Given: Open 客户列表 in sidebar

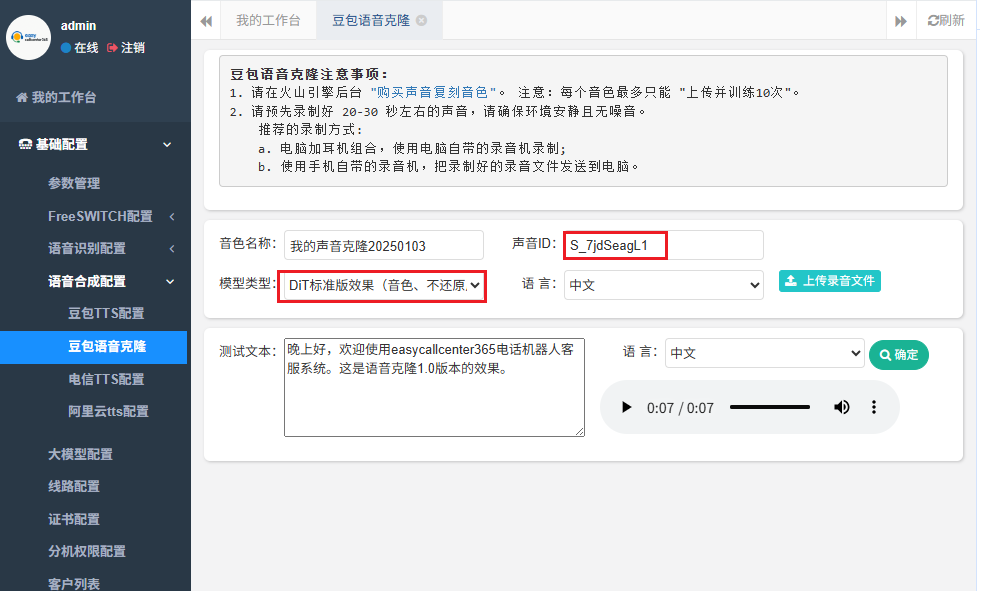Looking at the screenshot, I should pyautogui.click(x=74, y=583).
